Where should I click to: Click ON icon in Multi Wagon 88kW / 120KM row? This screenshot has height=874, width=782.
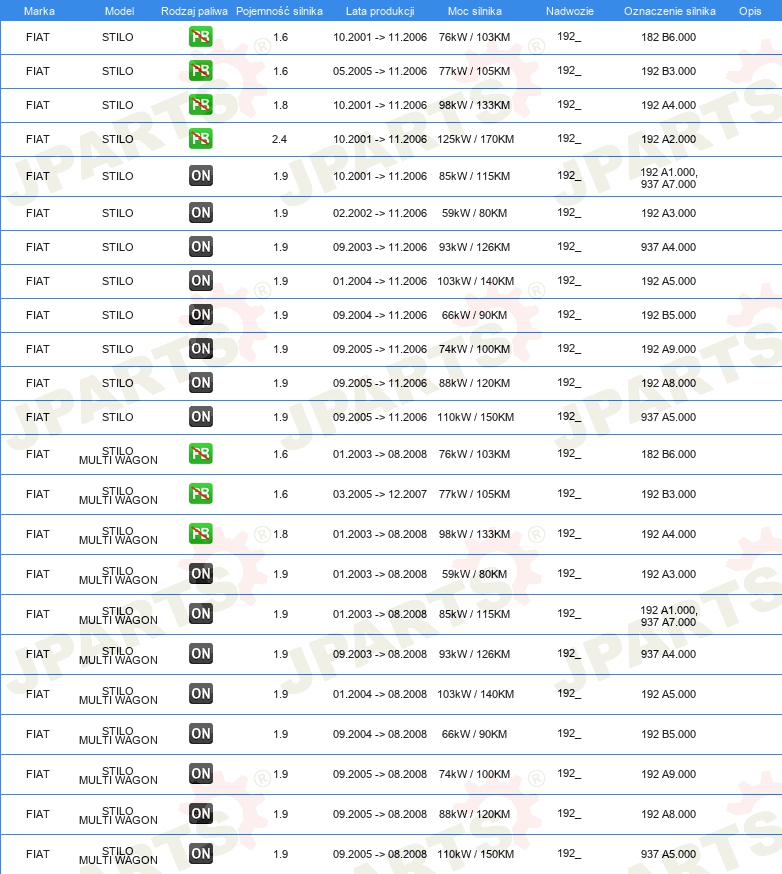coord(201,814)
